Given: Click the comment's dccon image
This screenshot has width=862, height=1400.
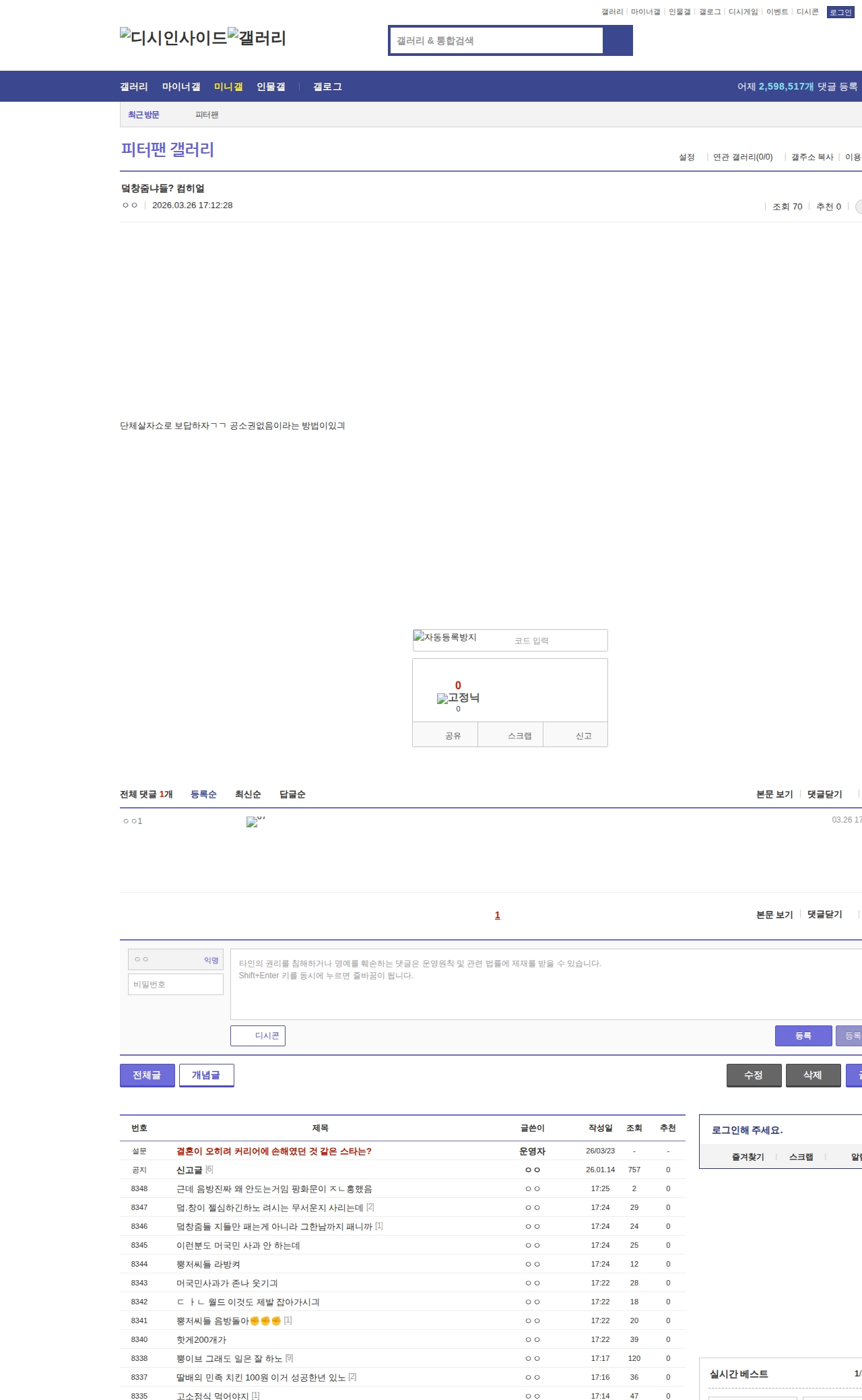Looking at the screenshot, I should [256, 822].
